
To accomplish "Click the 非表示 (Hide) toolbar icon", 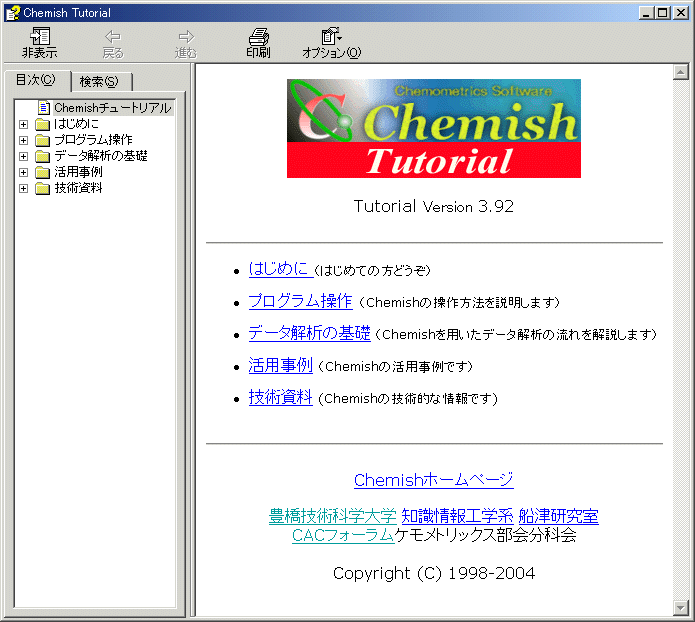I will click(40, 36).
